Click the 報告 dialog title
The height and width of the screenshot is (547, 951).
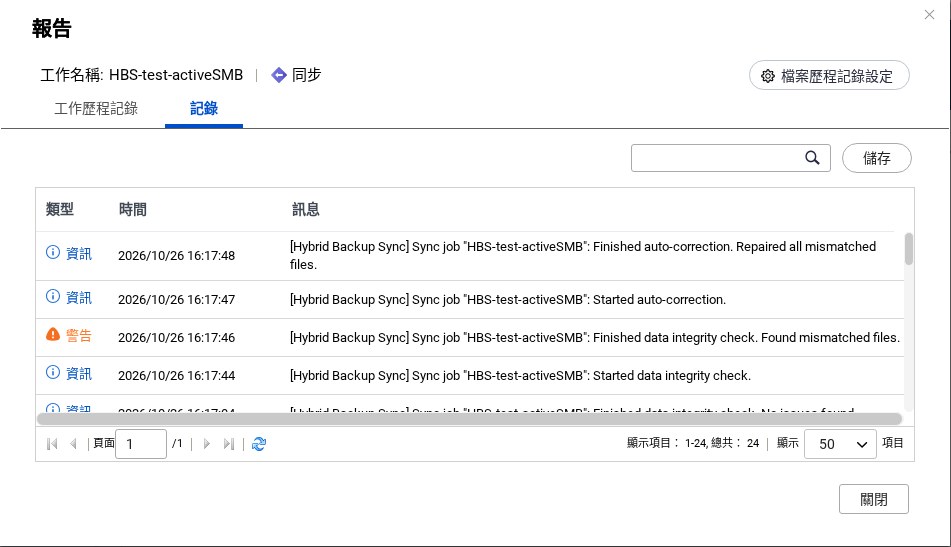(x=52, y=29)
